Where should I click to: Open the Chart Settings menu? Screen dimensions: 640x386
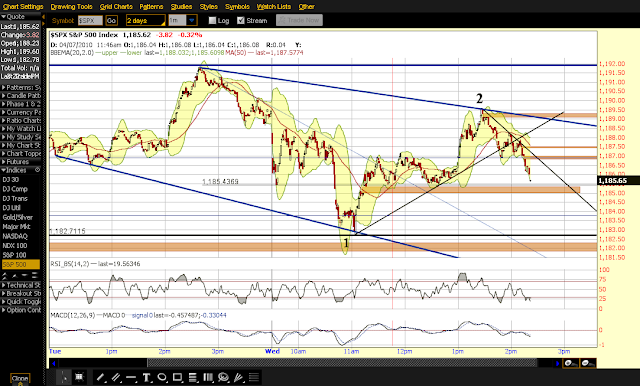coord(23,7)
